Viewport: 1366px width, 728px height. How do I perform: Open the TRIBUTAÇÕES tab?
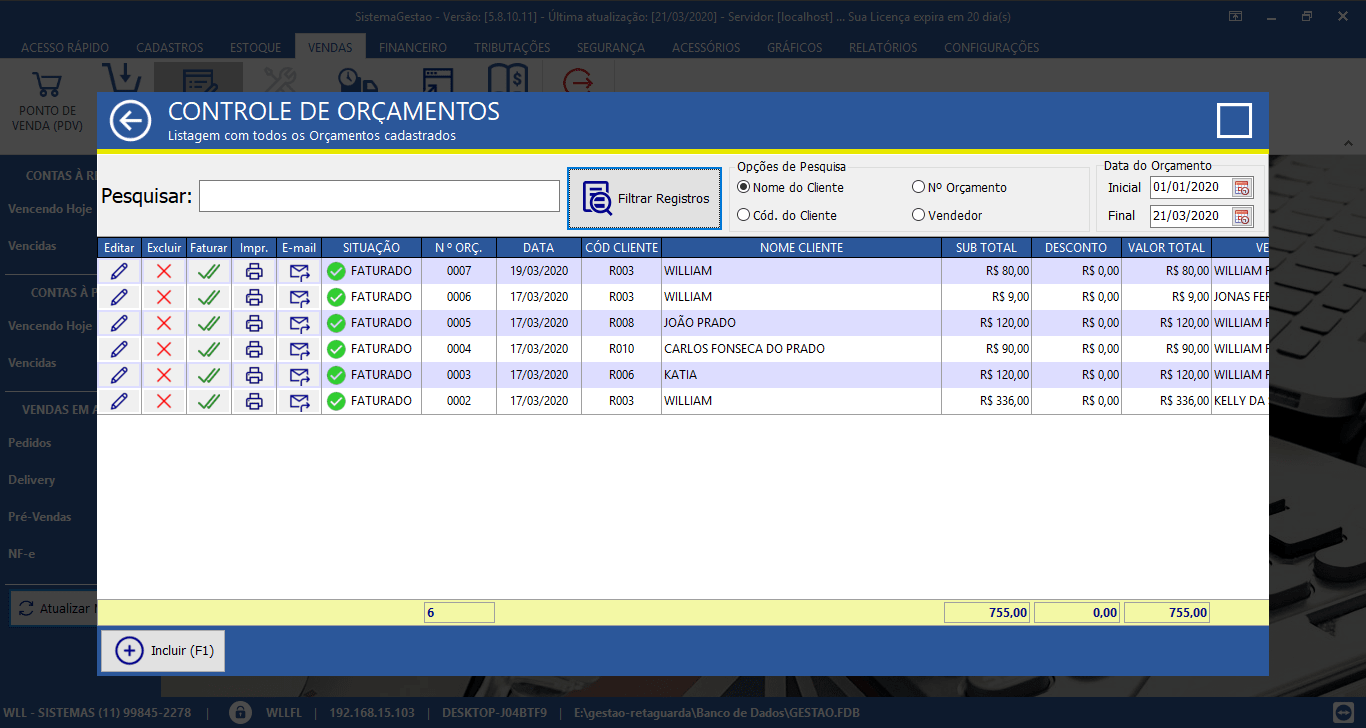[512, 47]
